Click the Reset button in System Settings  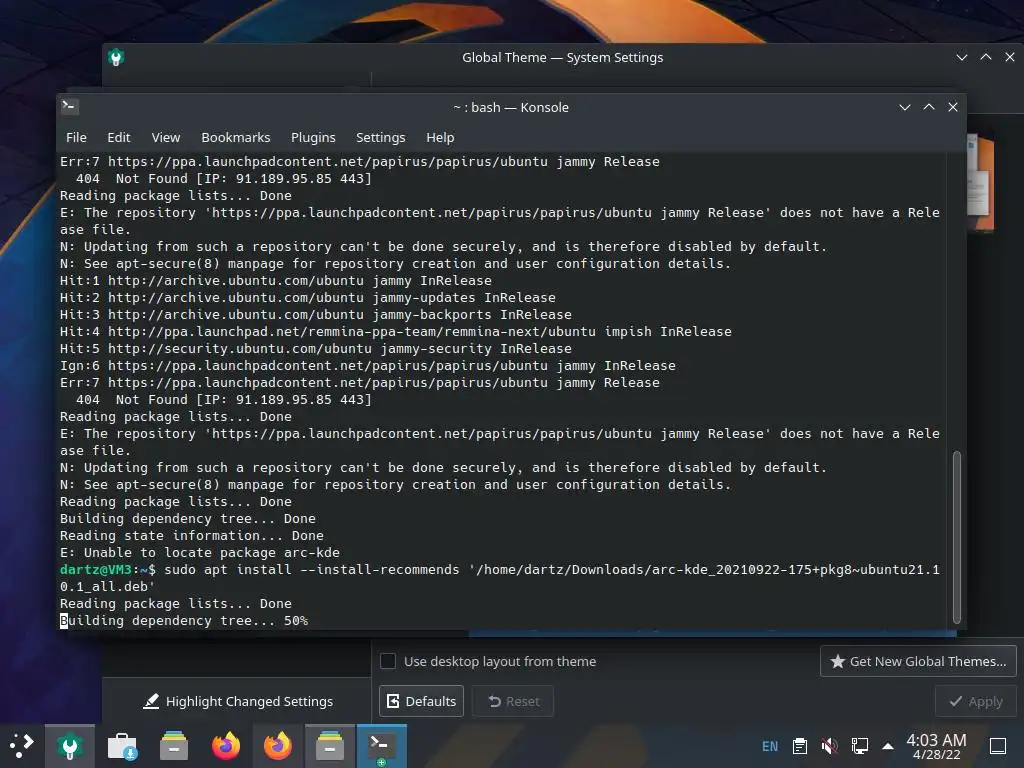(x=513, y=701)
